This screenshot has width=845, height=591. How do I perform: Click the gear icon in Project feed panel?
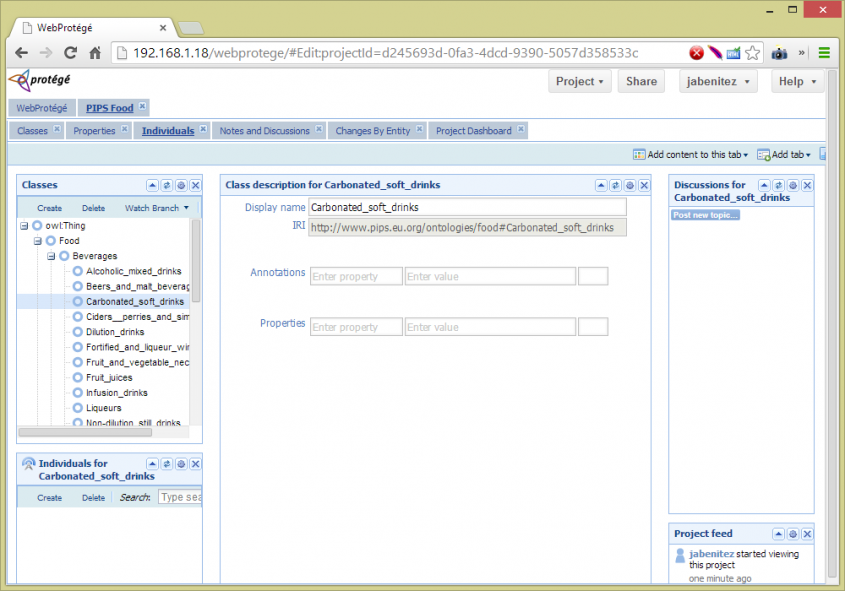tap(793, 534)
